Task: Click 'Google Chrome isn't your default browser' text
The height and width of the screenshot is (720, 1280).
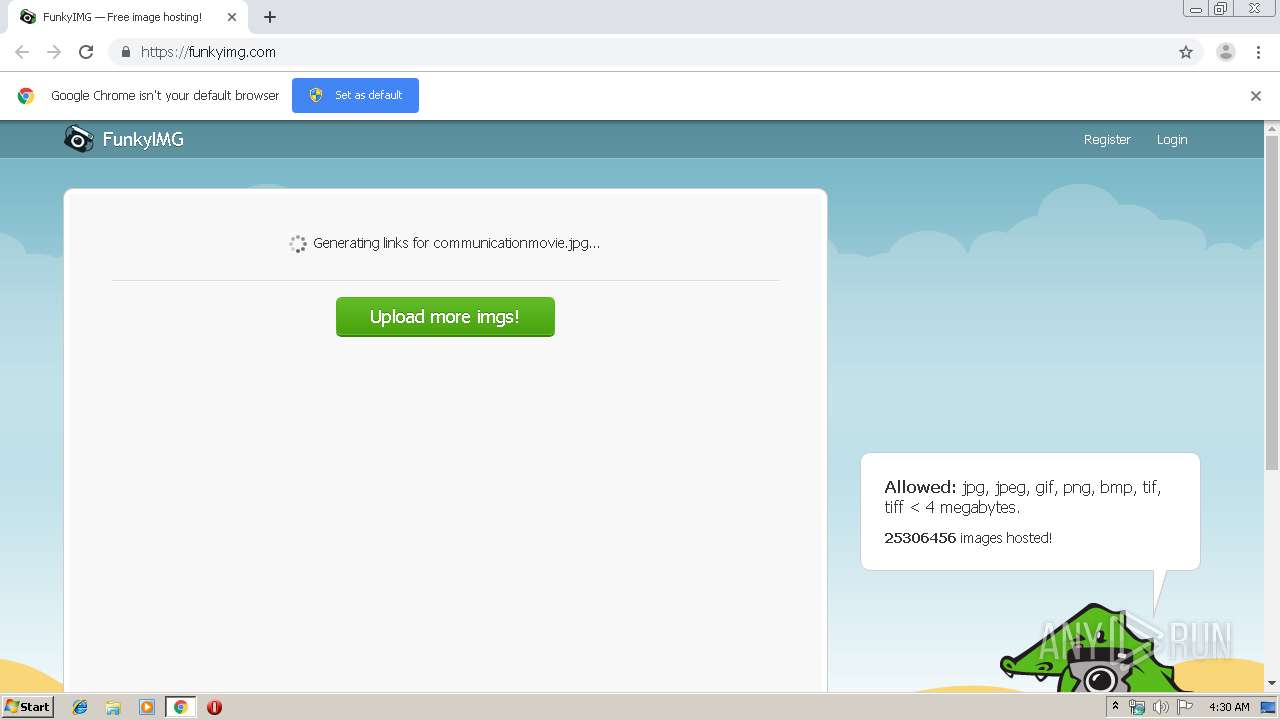Action: [165, 96]
